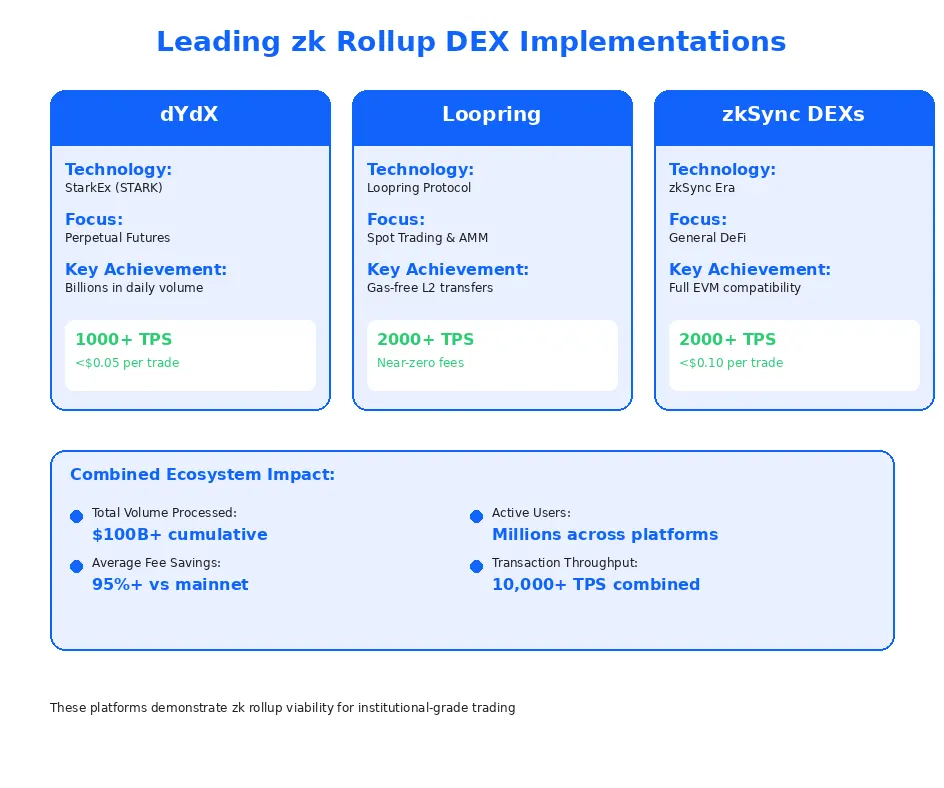This screenshot has width=944, height=788.
Task: Select the 95%+ vs mainnet statistic
Action: (x=170, y=584)
